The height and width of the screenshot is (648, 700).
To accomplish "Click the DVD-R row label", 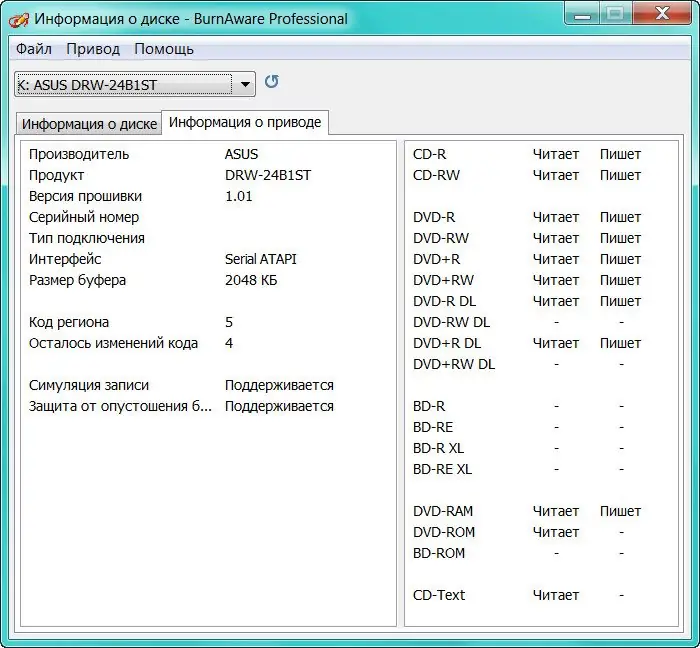I will click(434, 217).
